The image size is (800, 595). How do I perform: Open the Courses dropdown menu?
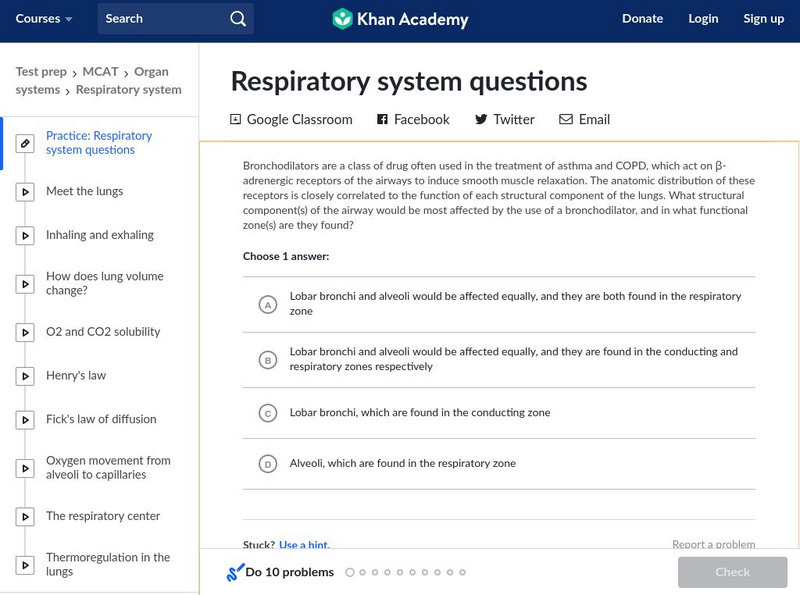pyautogui.click(x=44, y=19)
